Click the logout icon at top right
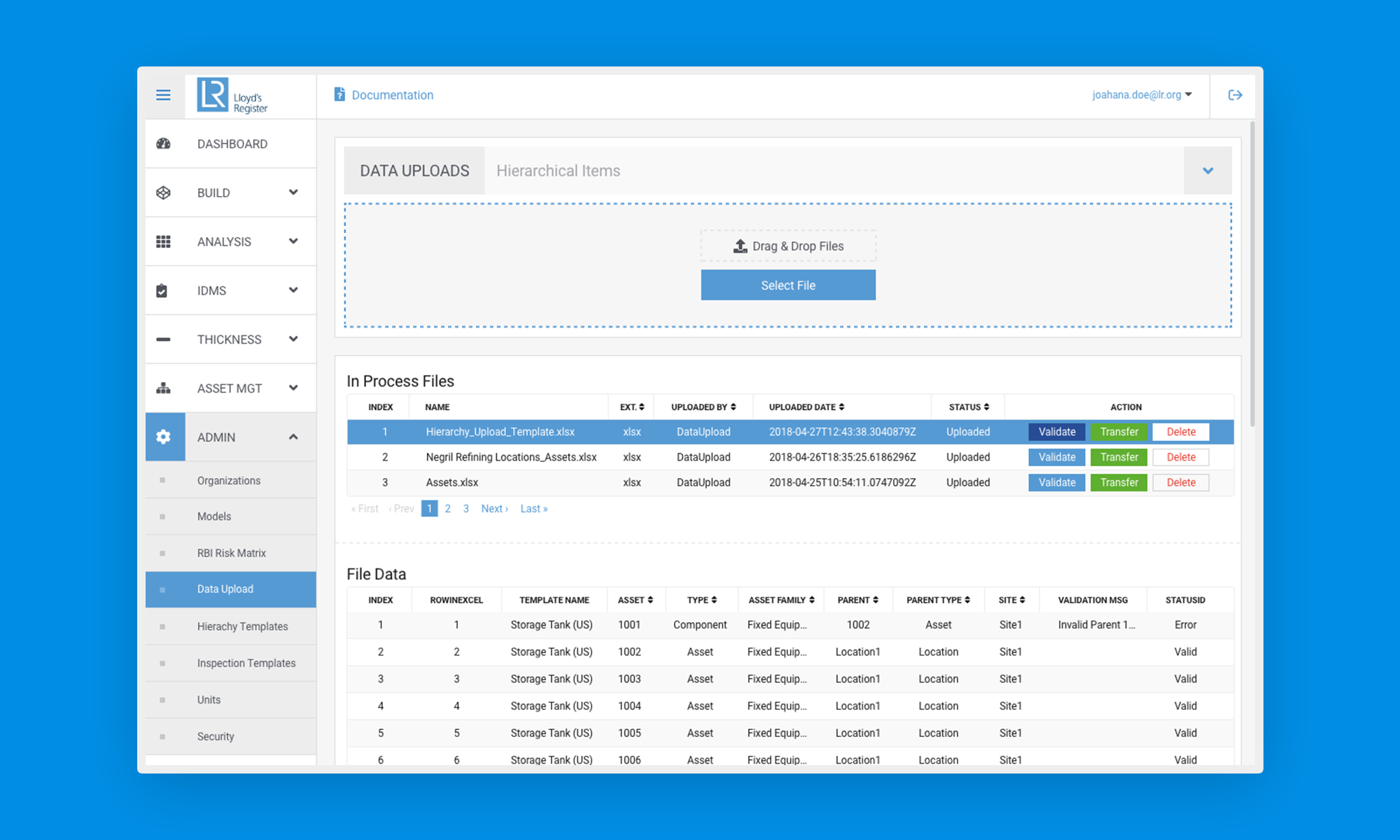Viewport: 1400px width, 840px height. [1235, 95]
